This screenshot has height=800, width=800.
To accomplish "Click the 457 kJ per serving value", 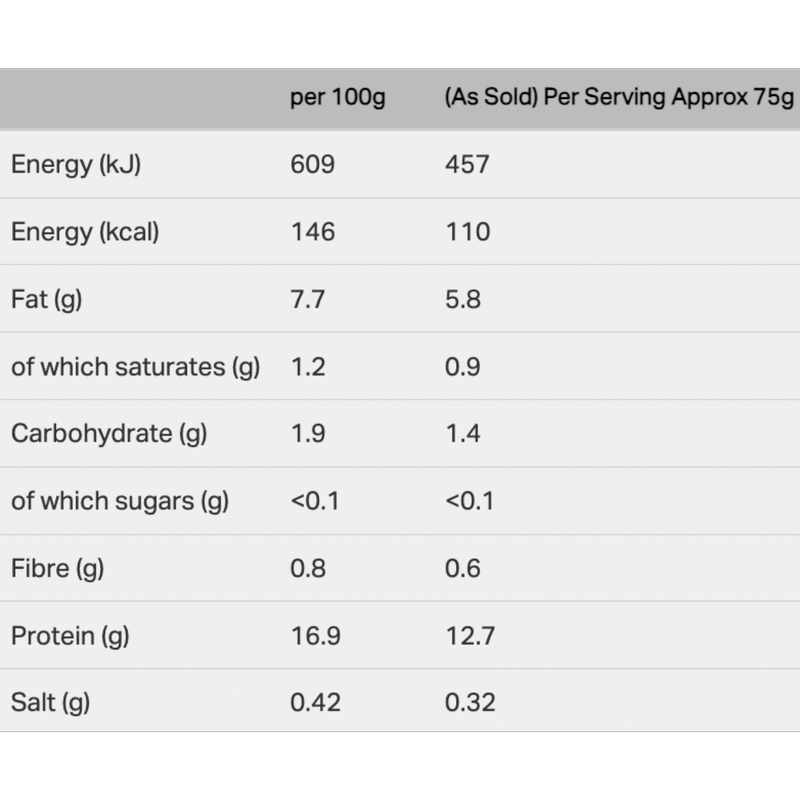I will 467,164.
